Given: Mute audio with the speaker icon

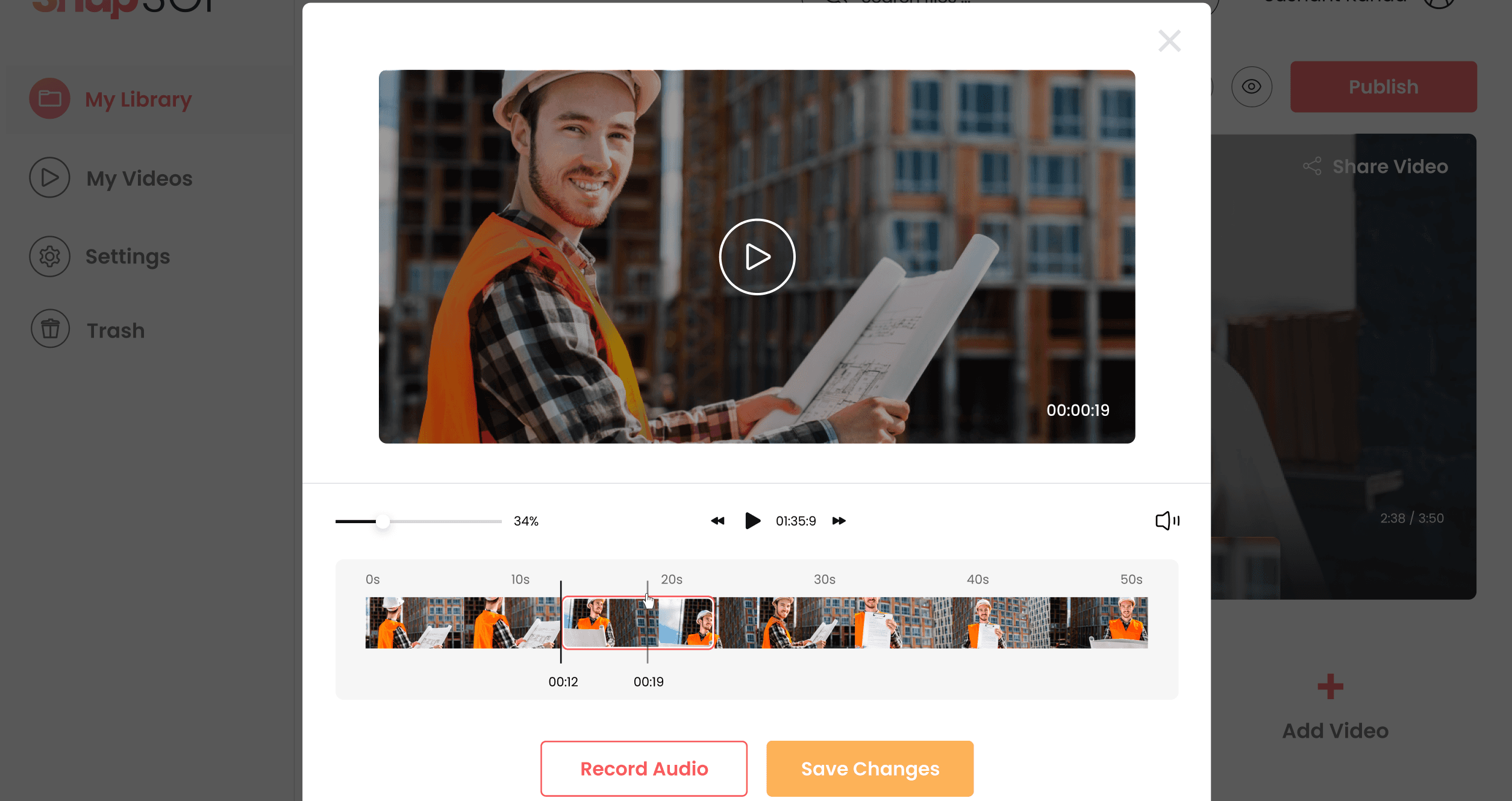Looking at the screenshot, I should click(x=1166, y=521).
